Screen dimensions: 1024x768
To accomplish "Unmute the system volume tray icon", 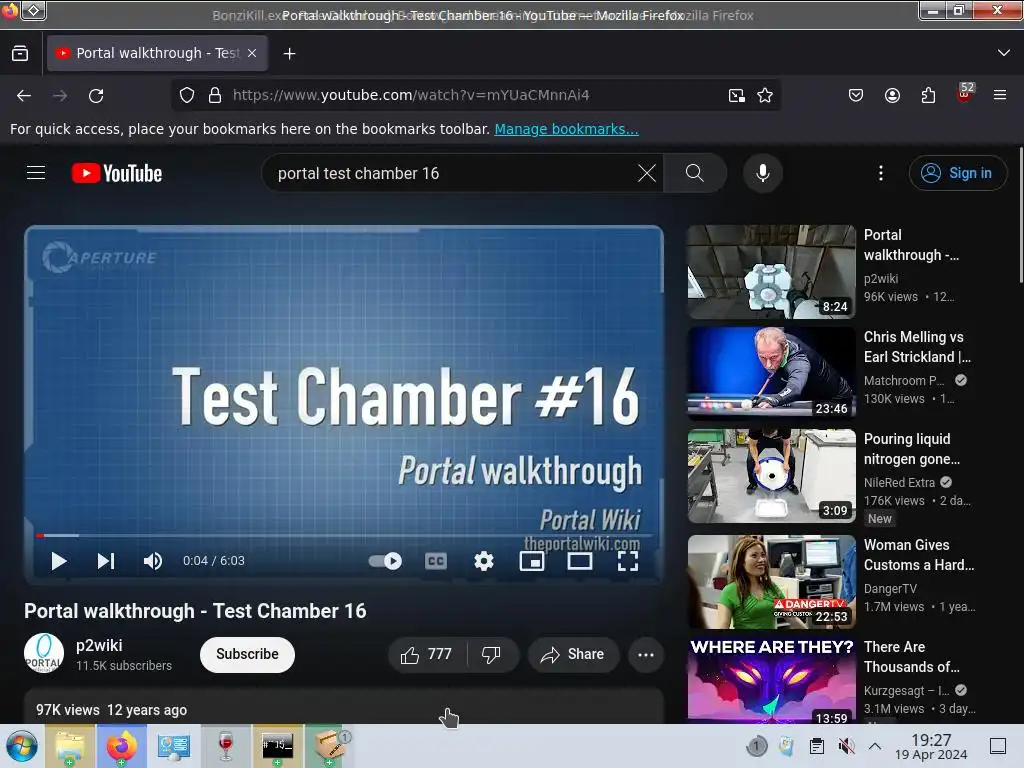I will click(x=846, y=746).
